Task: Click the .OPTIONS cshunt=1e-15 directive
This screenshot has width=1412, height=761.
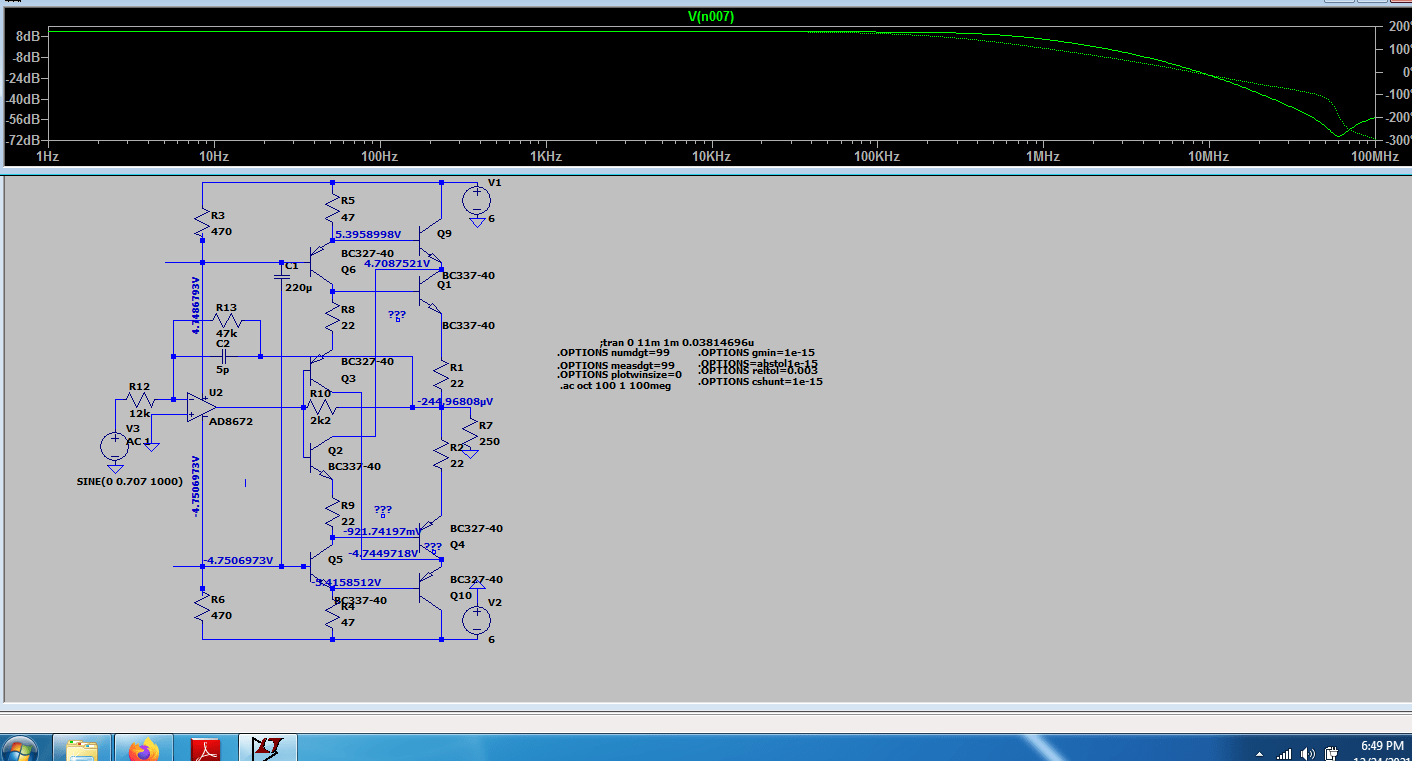Action: pos(760,381)
